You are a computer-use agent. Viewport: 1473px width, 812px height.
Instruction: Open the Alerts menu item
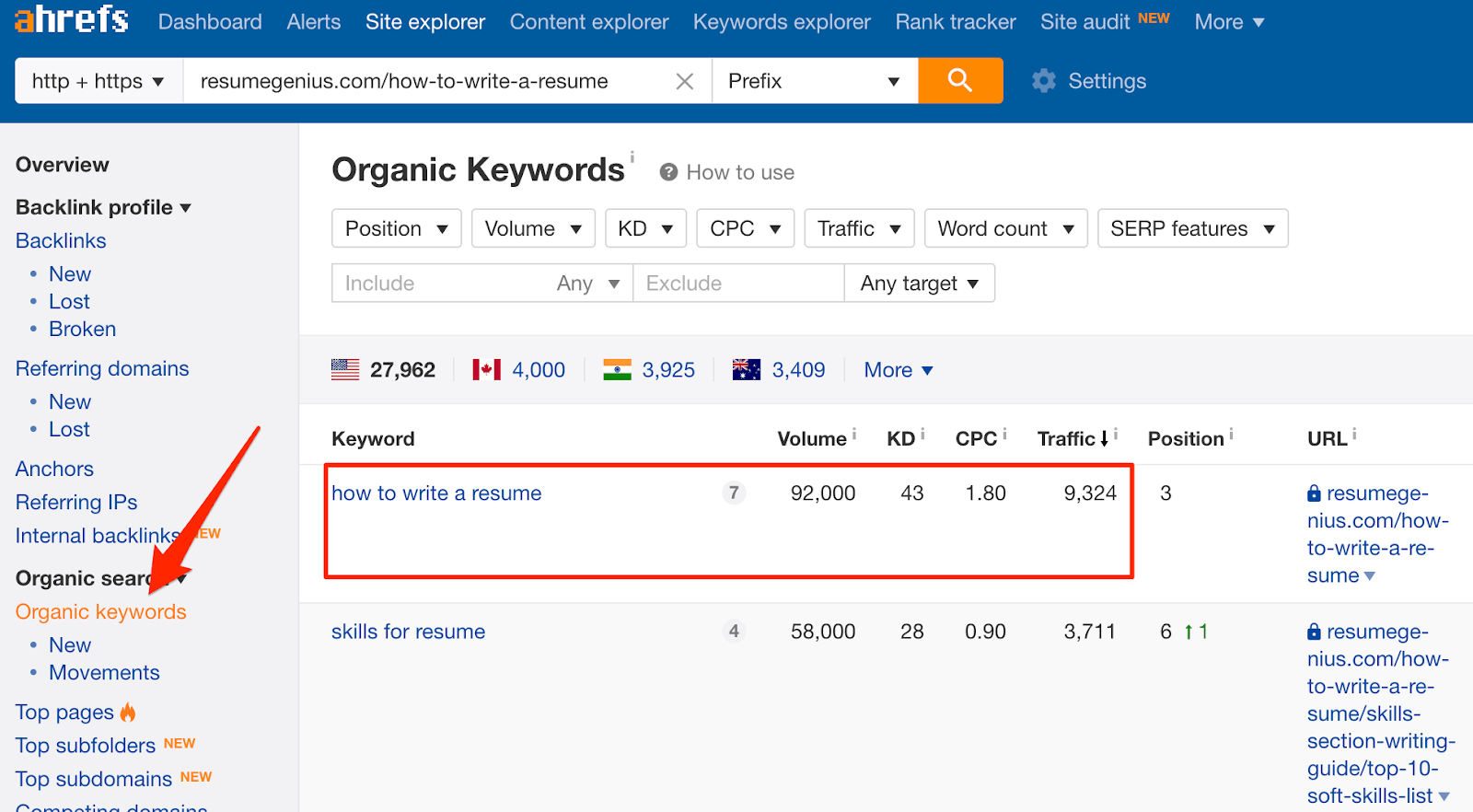click(x=314, y=21)
